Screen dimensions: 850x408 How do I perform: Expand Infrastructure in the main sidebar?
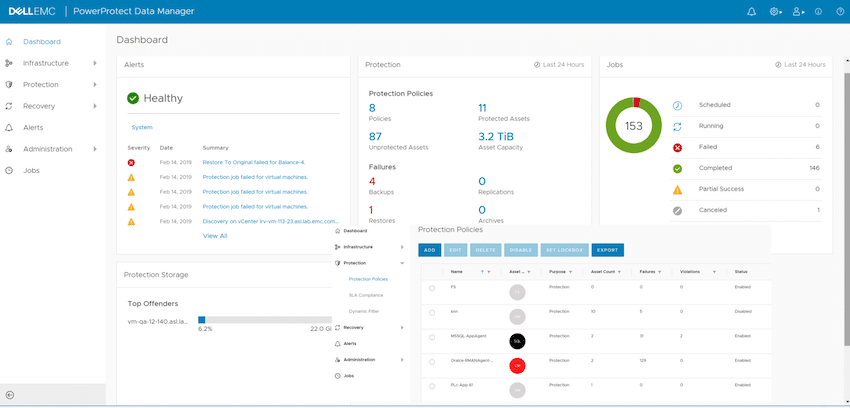pos(94,63)
